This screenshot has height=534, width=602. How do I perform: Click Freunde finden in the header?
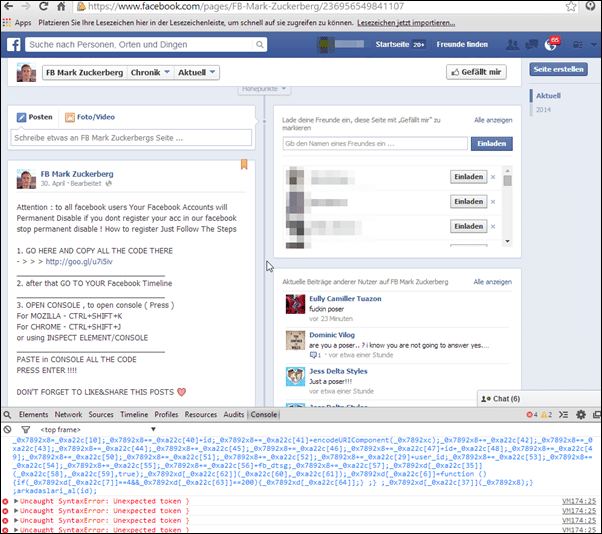point(462,45)
